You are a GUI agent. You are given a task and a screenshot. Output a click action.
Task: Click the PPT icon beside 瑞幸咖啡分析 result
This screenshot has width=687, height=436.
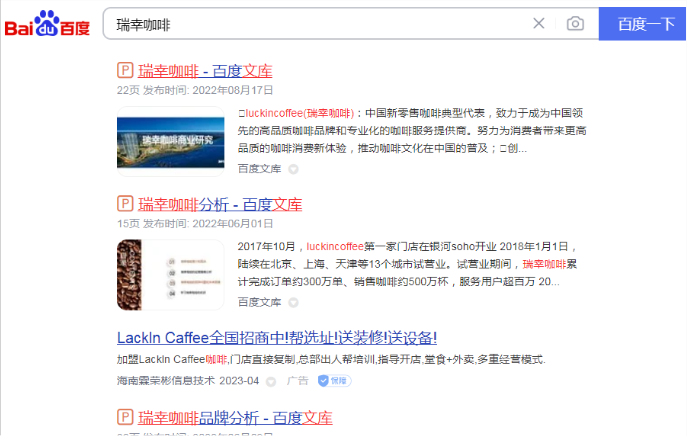[x=125, y=204]
